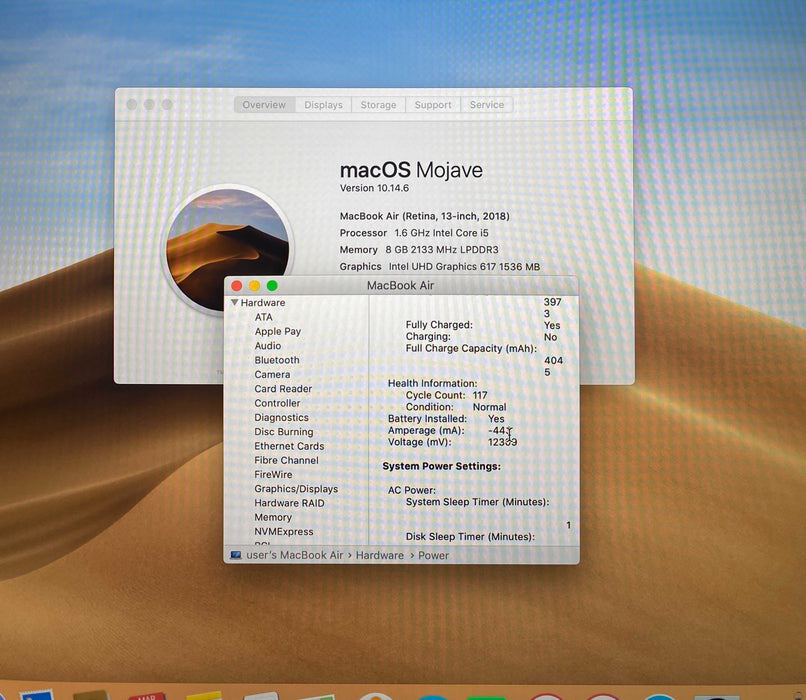
Task: Select Camera in the Hardware list
Action: 272,375
